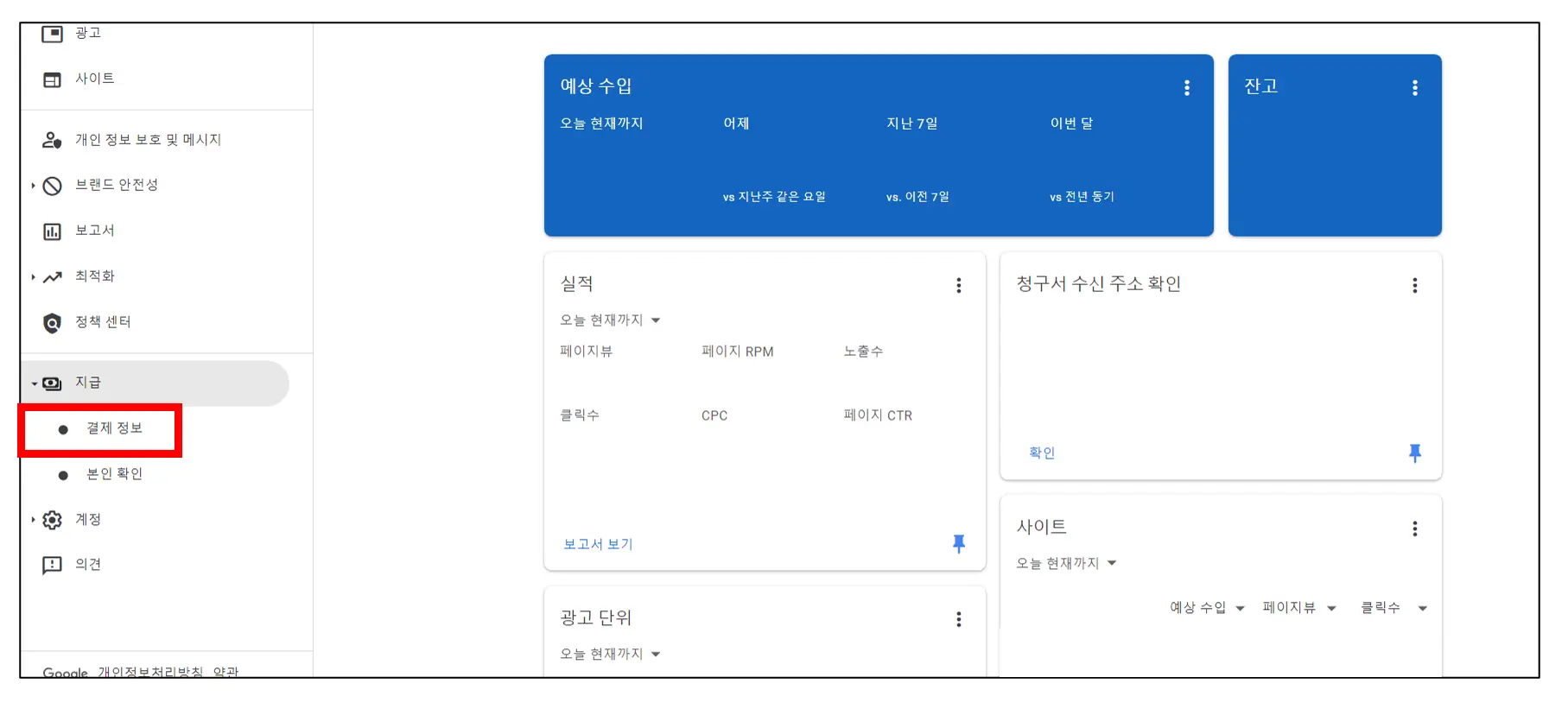Click 클릭수 metric in 실적 card
Viewport: 1568px width, 709px height.
pos(580,415)
